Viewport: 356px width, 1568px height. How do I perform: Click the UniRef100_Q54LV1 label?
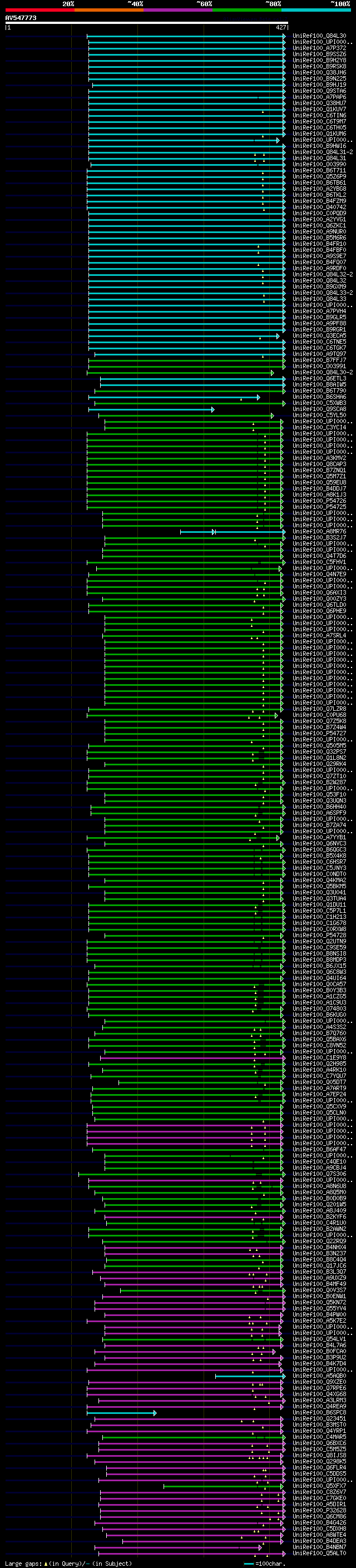pyautogui.click(x=319, y=1340)
